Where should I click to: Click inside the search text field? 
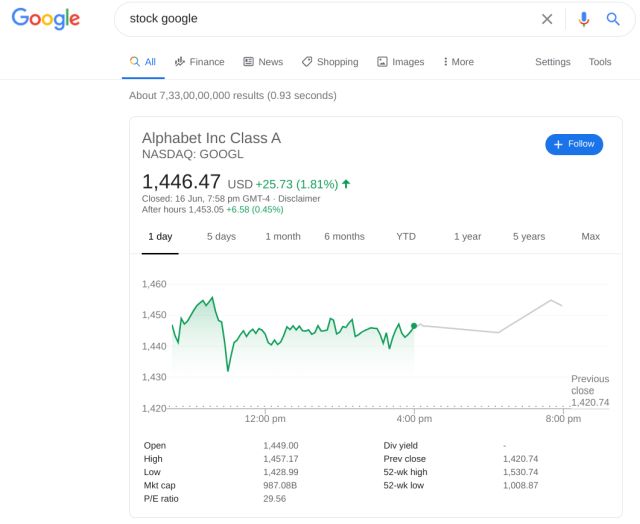327,19
